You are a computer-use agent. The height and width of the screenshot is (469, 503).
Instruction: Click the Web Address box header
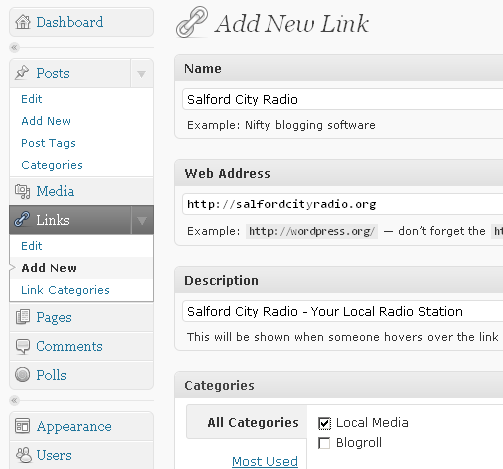(339, 173)
